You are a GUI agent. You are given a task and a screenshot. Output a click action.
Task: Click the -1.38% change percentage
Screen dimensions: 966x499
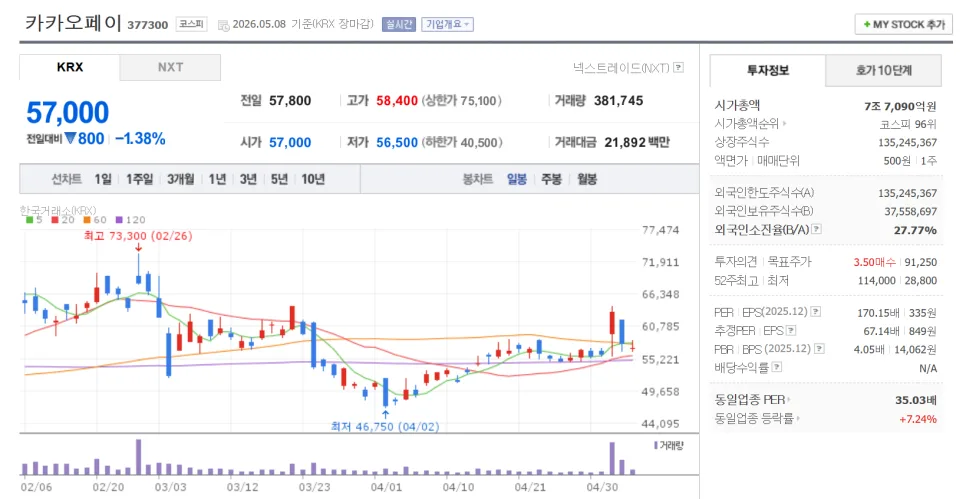pos(140,139)
